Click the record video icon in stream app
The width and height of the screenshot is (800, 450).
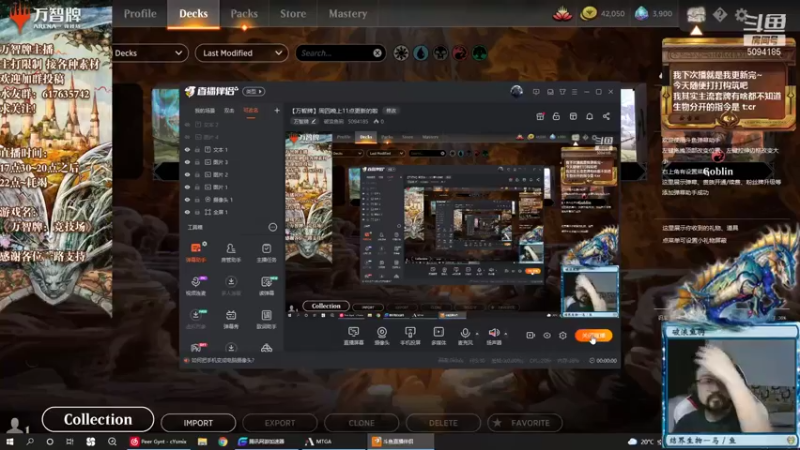[531, 335]
